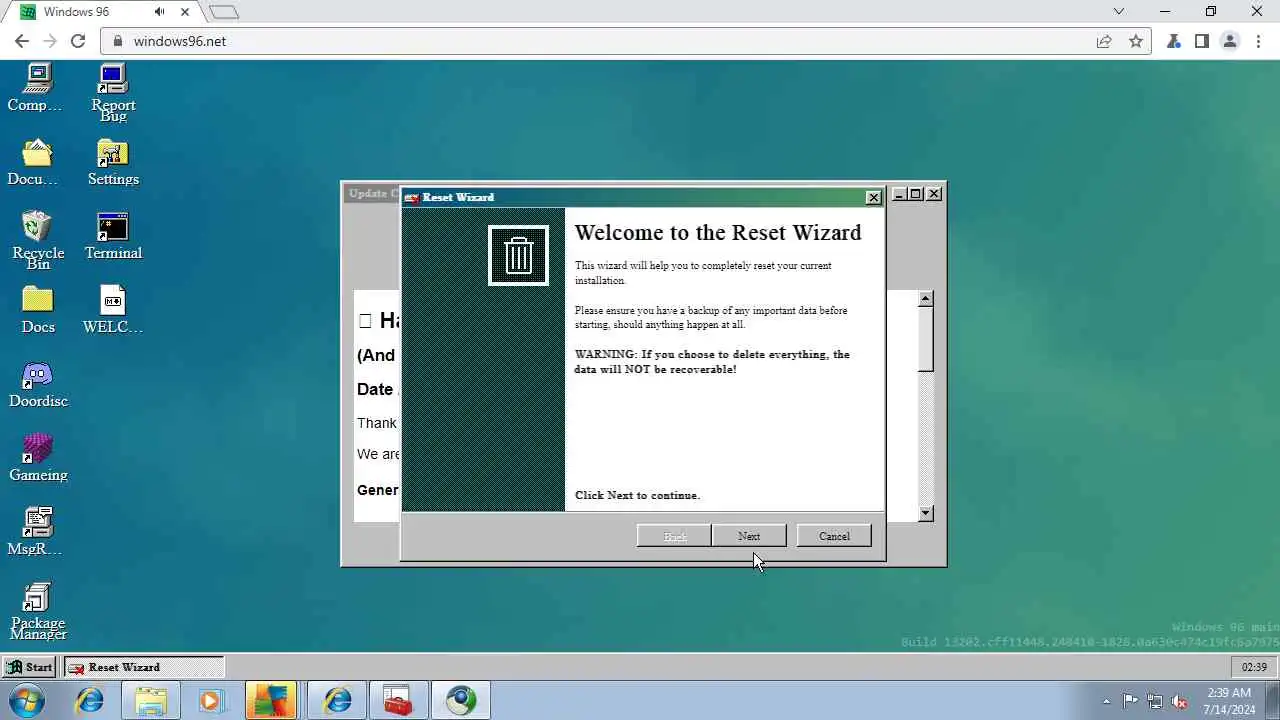Click the muted volume tray icon
The height and width of the screenshot is (720, 1280).
point(1180,701)
